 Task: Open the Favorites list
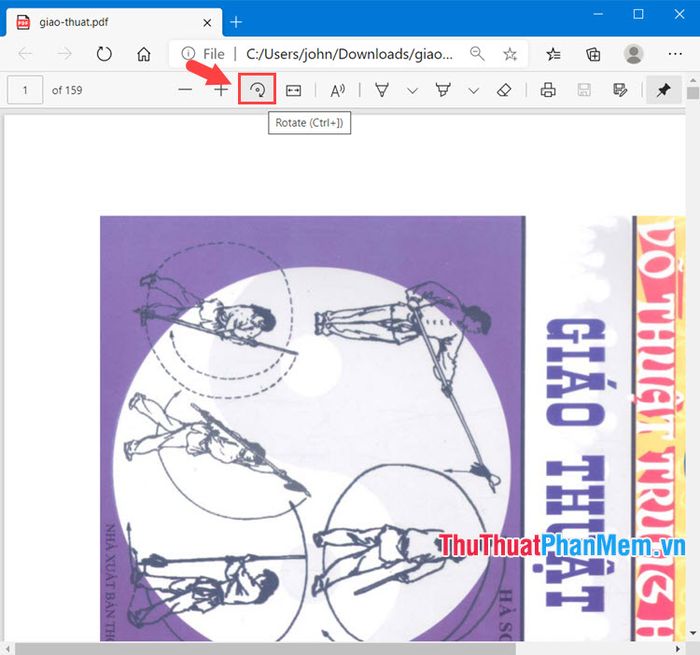(x=554, y=54)
